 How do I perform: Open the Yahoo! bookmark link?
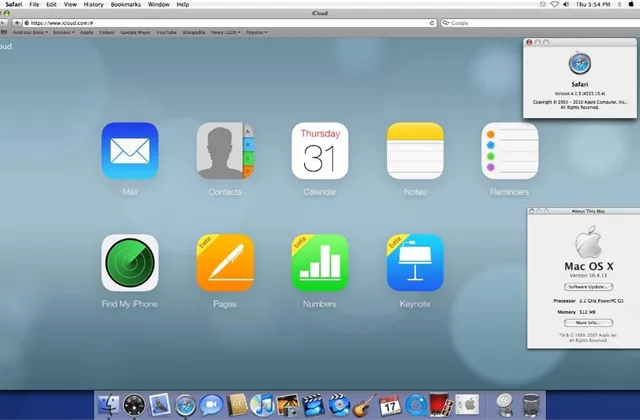tap(107, 32)
